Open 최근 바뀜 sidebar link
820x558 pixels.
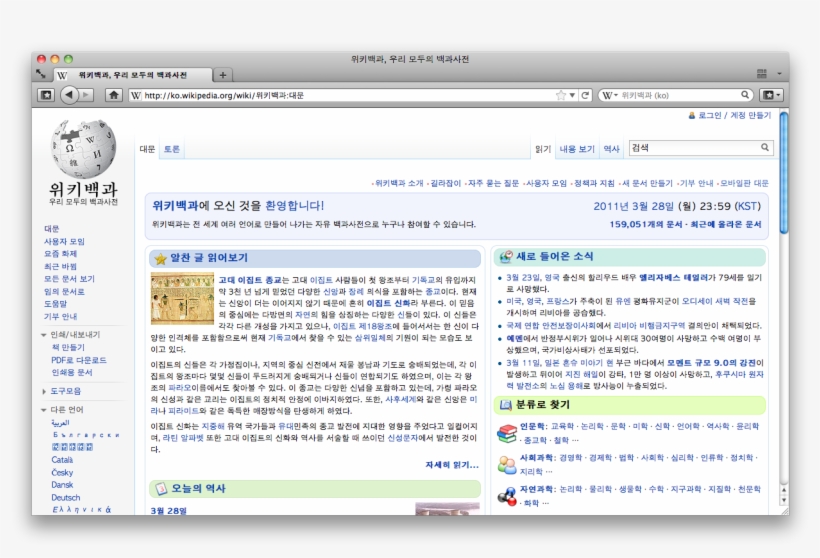pos(60,266)
